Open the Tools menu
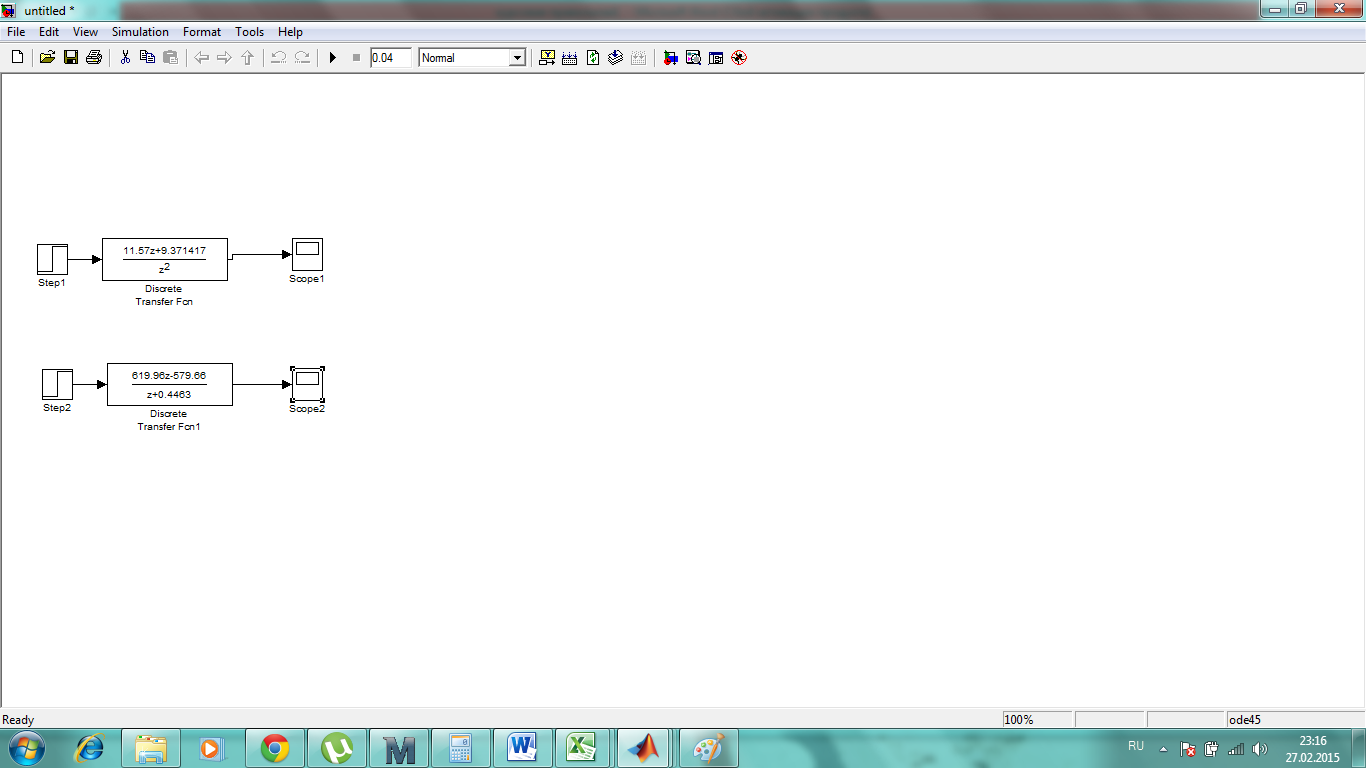Image resolution: width=1366 pixels, height=768 pixels. pos(250,32)
